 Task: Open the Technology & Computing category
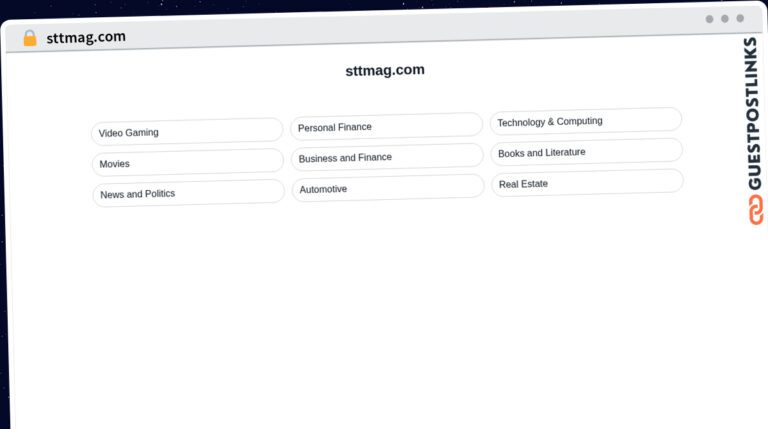click(x=586, y=121)
